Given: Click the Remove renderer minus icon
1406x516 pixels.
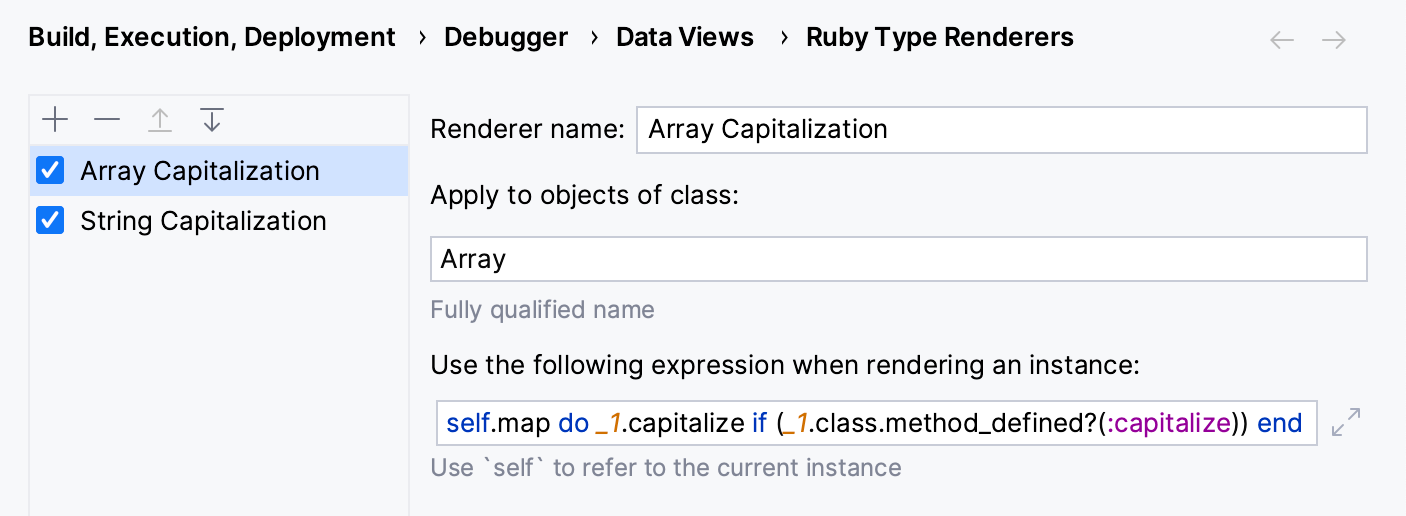Looking at the screenshot, I should pos(107,121).
